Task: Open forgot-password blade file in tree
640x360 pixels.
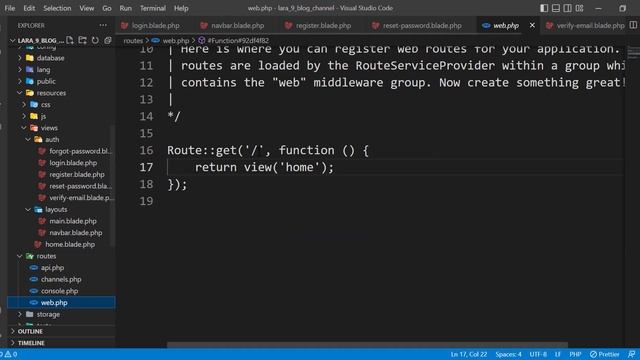Action: coord(75,151)
